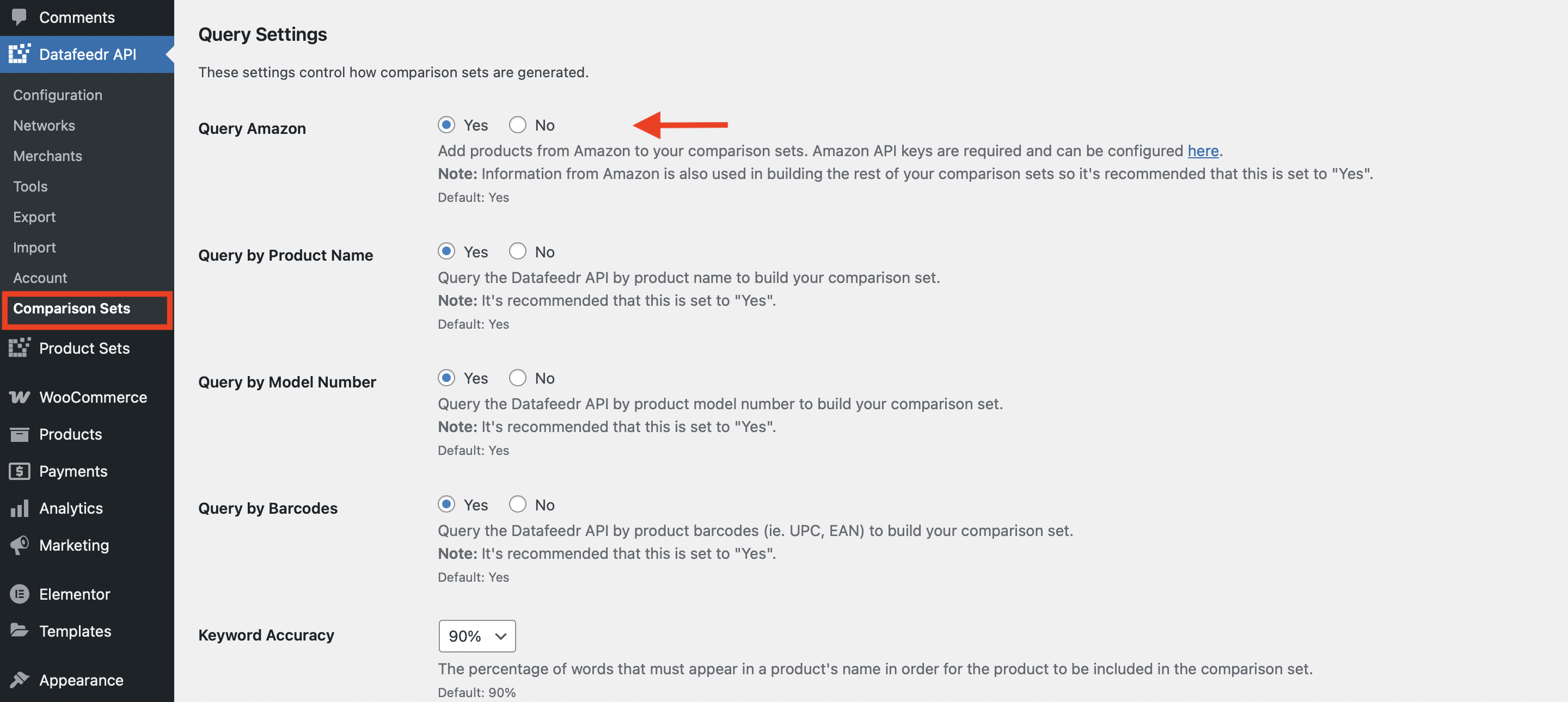Viewport: 1568px width, 702px height.
Task: Select Yes for Query by Model Number
Action: click(x=446, y=378)
